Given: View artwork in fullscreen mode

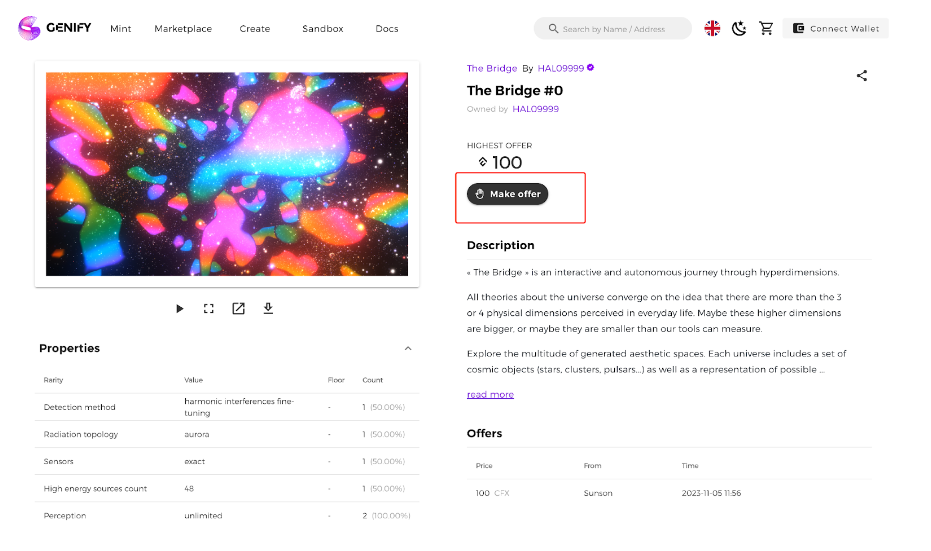Looking at the screenshot, I should point(208,309).
